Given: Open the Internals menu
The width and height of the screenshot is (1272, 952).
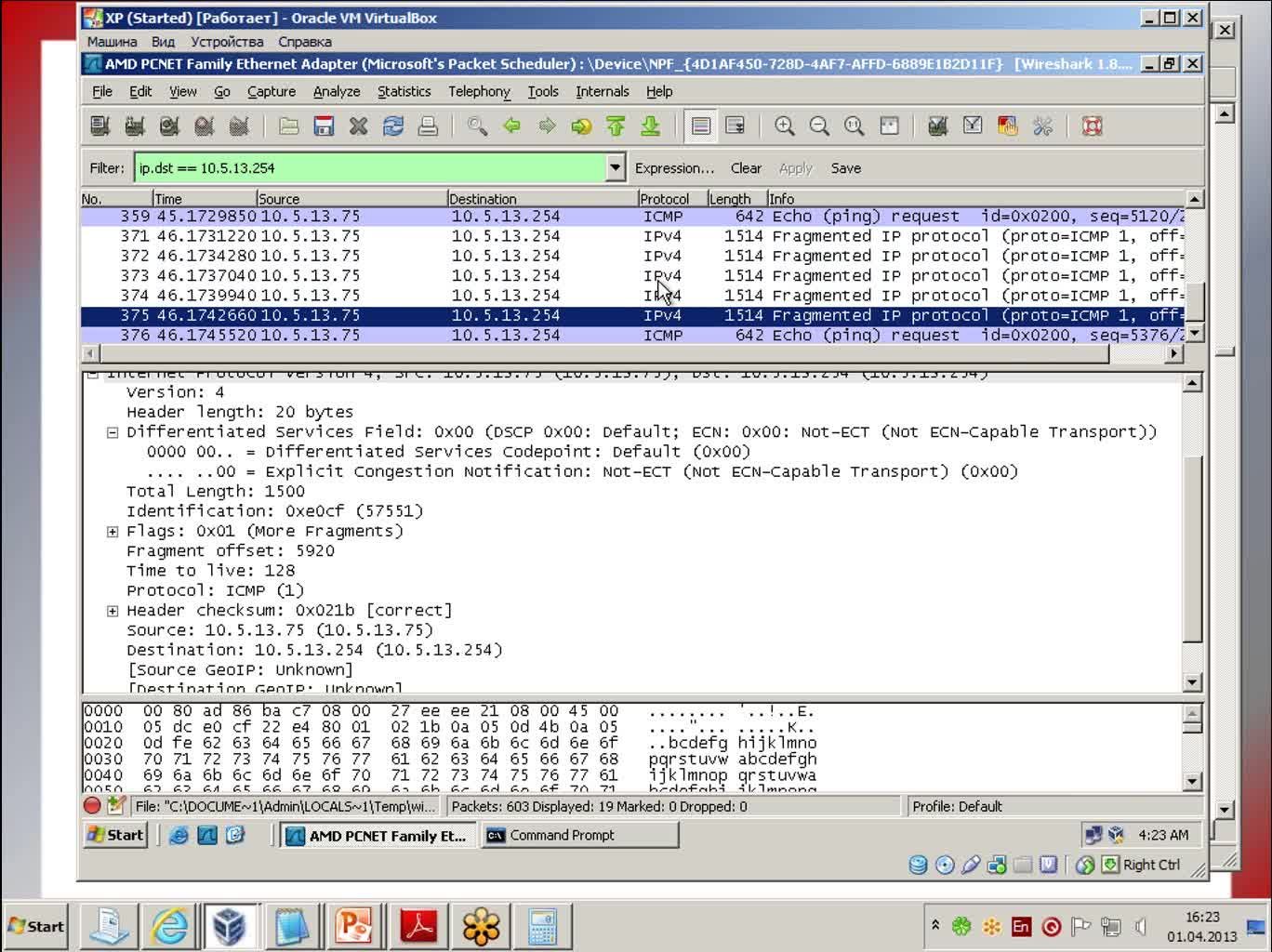Looking at the screenshot, I should point(603,91).
